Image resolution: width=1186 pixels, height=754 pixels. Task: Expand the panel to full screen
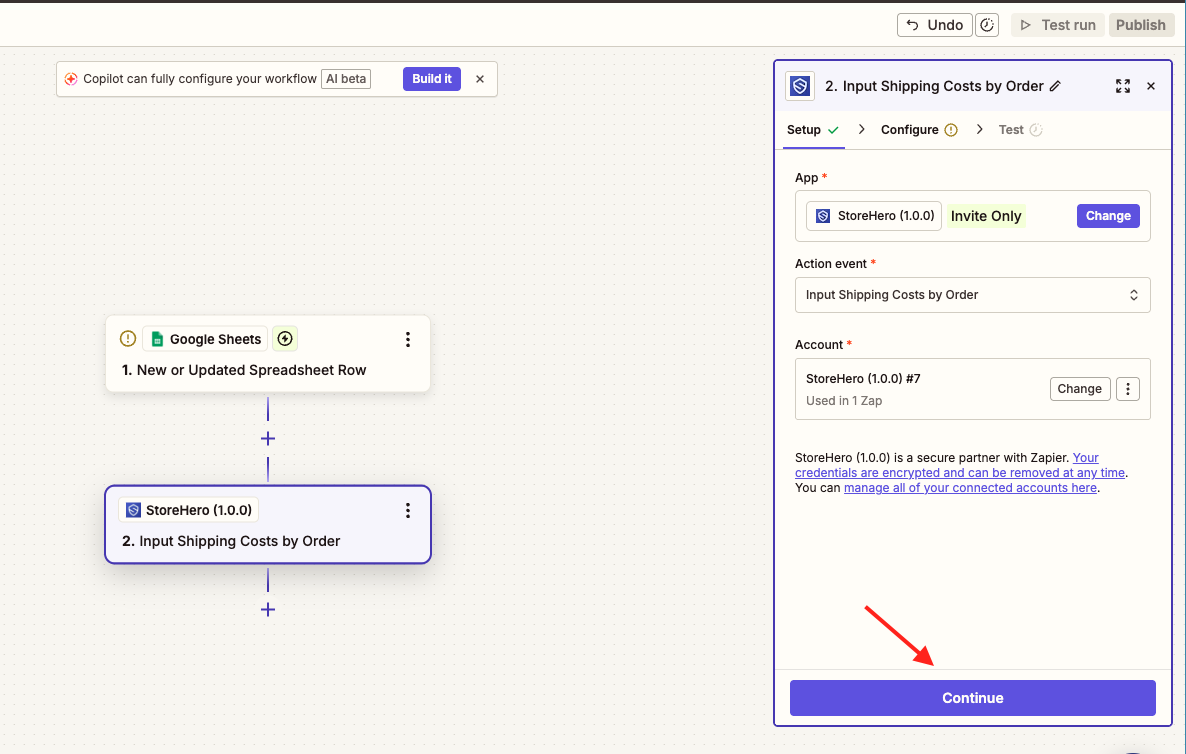(x=1122, y=86)
